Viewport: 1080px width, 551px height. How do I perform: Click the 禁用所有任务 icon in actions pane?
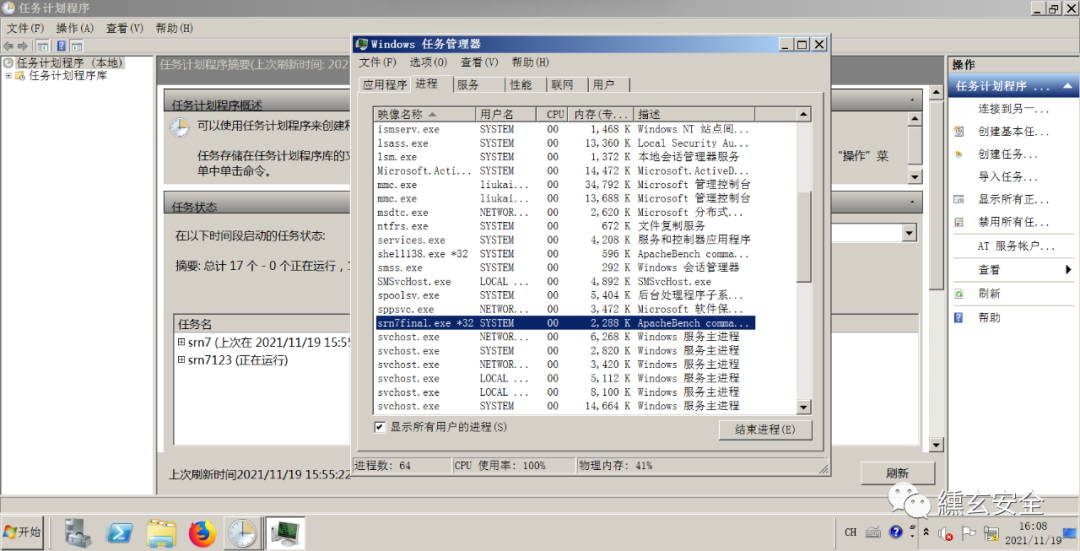pyautogui.click(x=959, y=222)
